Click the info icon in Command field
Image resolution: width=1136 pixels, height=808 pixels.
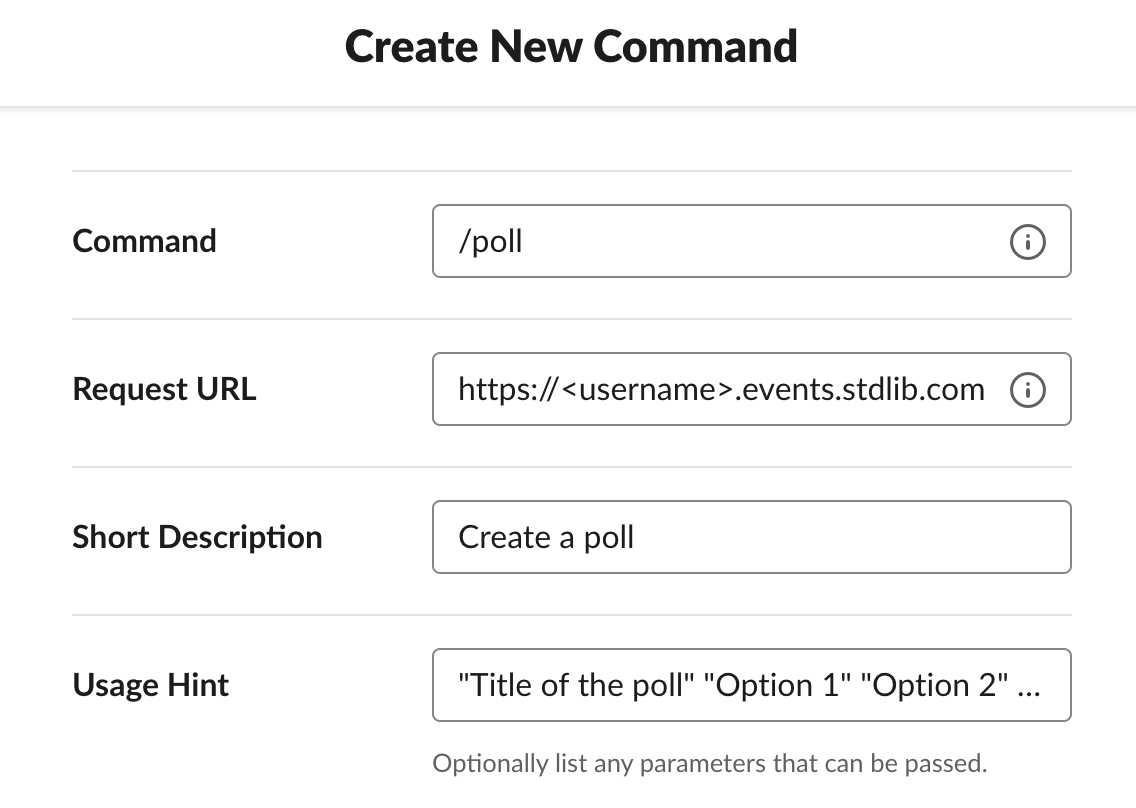[x=1027, y=242]
